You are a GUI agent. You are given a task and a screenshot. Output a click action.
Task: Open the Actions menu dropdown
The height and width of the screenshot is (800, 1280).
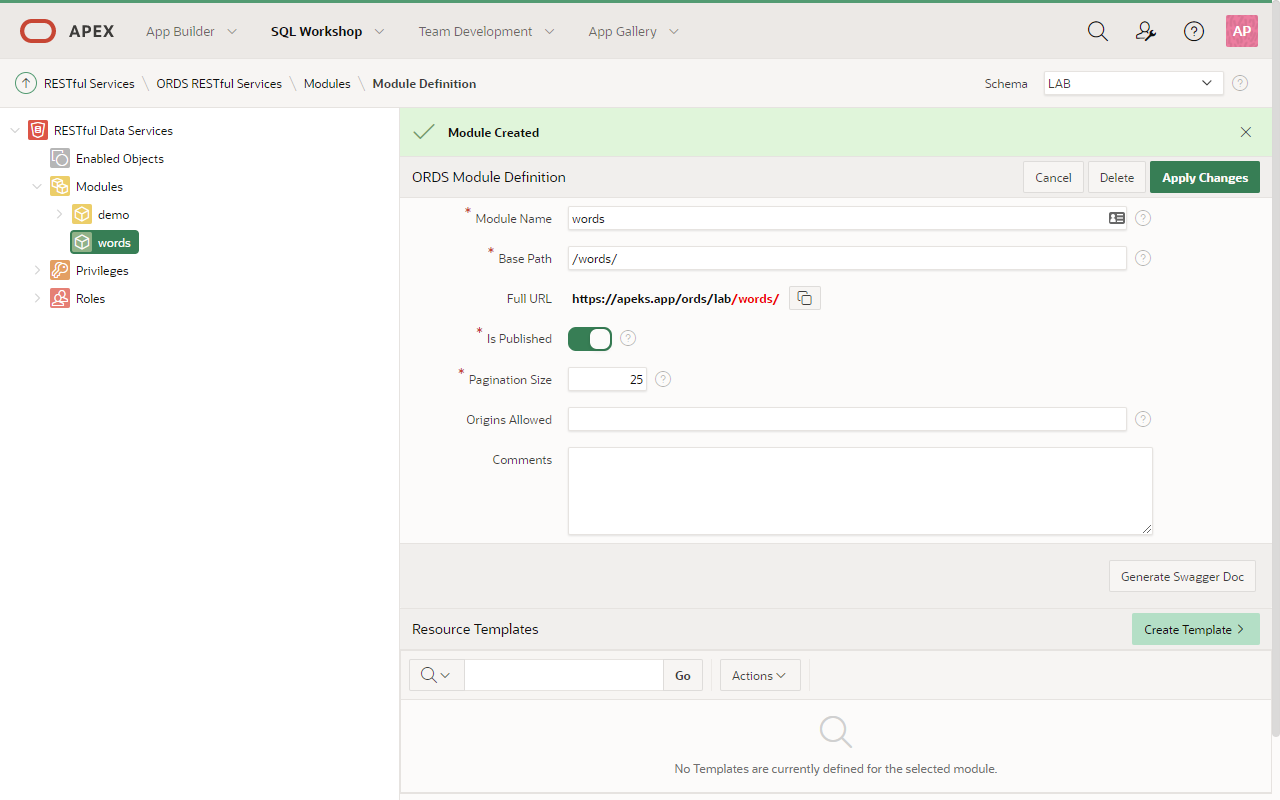coord(760,675)
